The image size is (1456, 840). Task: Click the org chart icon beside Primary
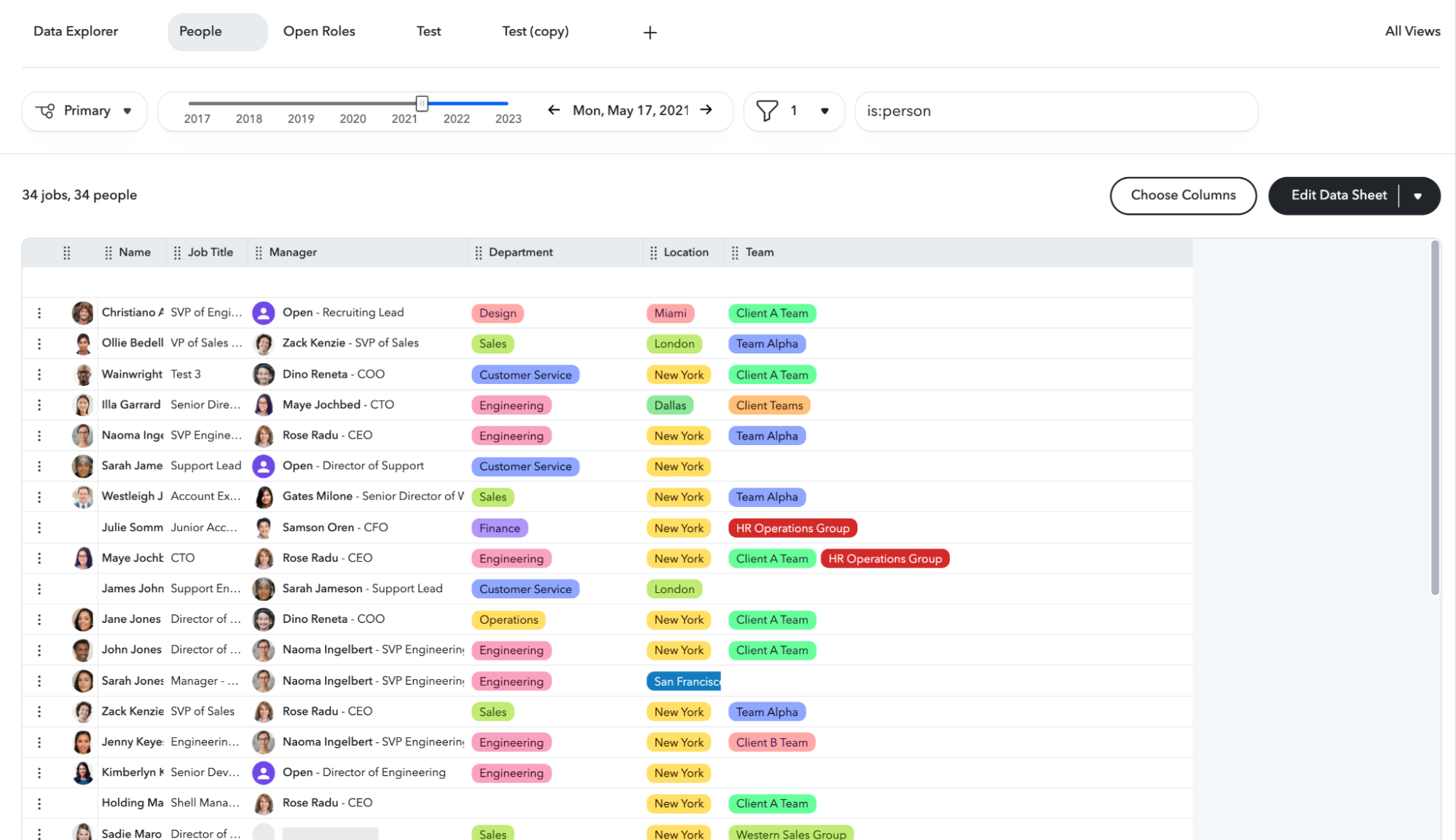point(45,111)
